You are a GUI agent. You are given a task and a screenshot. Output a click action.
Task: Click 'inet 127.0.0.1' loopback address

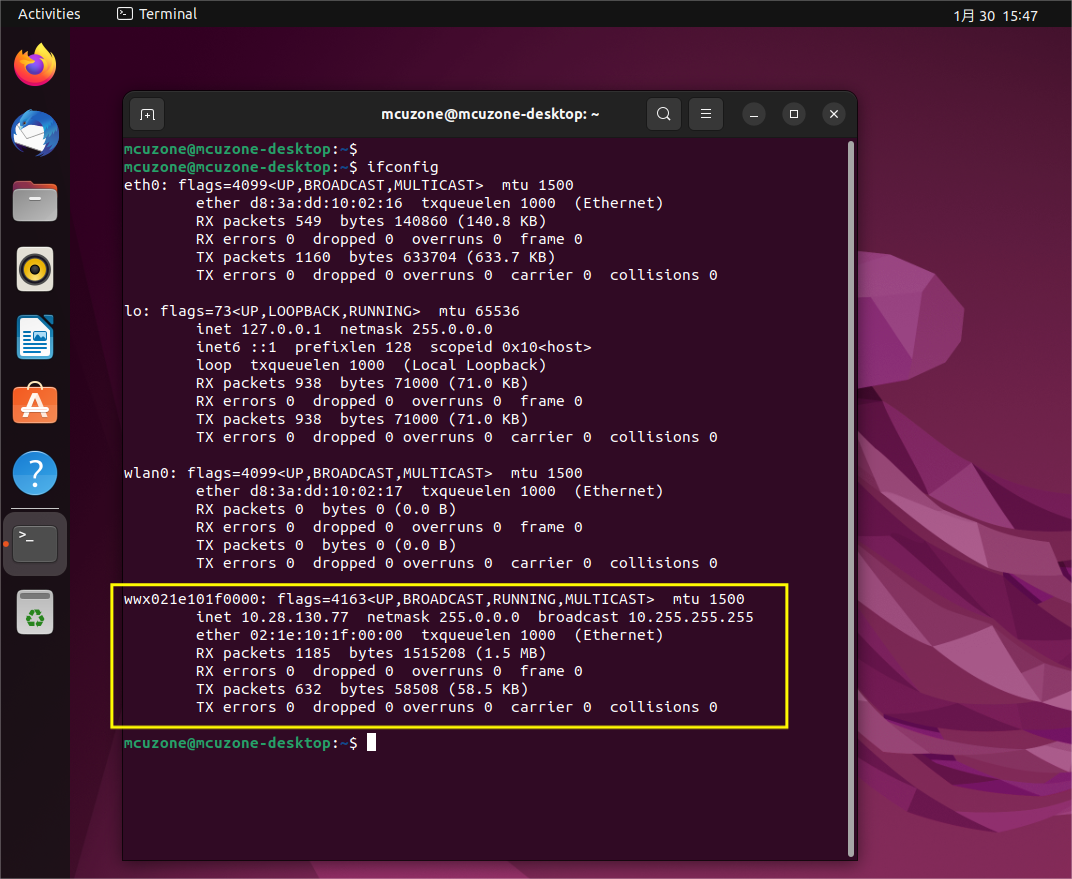point(258,329)
